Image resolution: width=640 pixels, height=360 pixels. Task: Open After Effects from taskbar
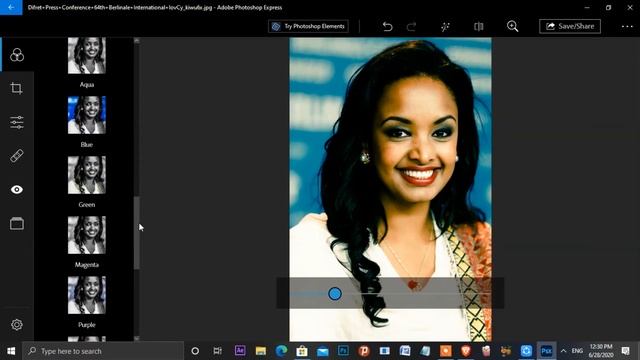coord(240,351)
